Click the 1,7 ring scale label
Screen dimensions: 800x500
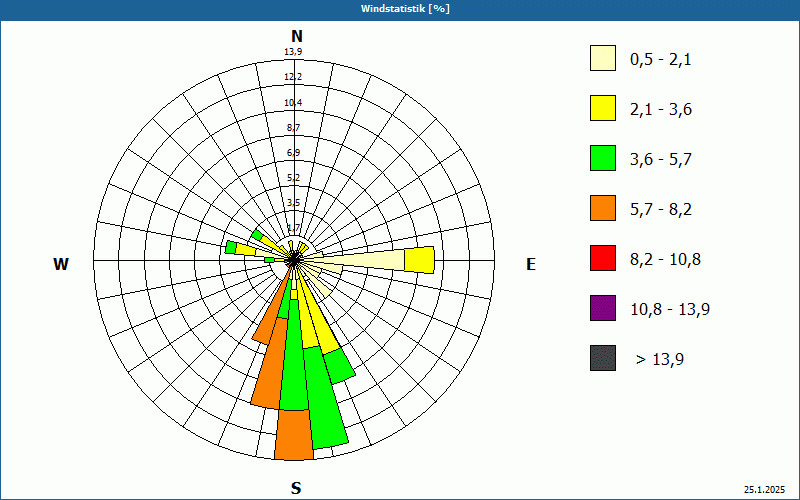click(x=293, y=228)
